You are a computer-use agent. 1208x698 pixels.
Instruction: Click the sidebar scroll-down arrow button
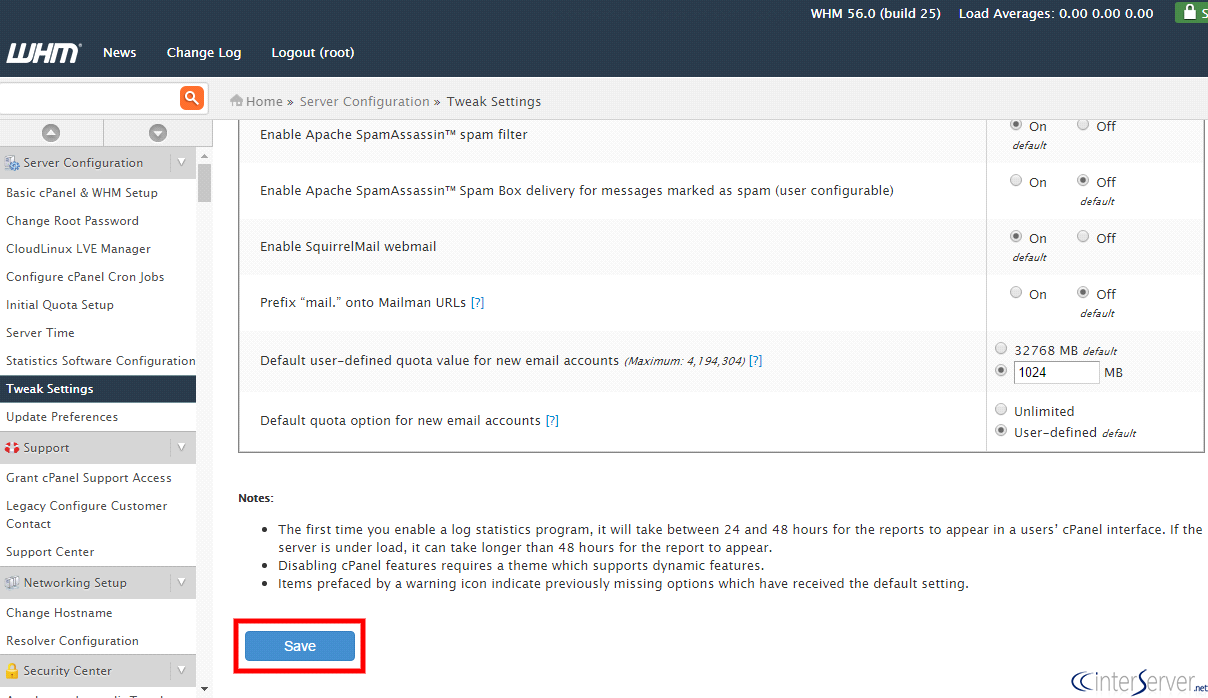click(157, 133)
